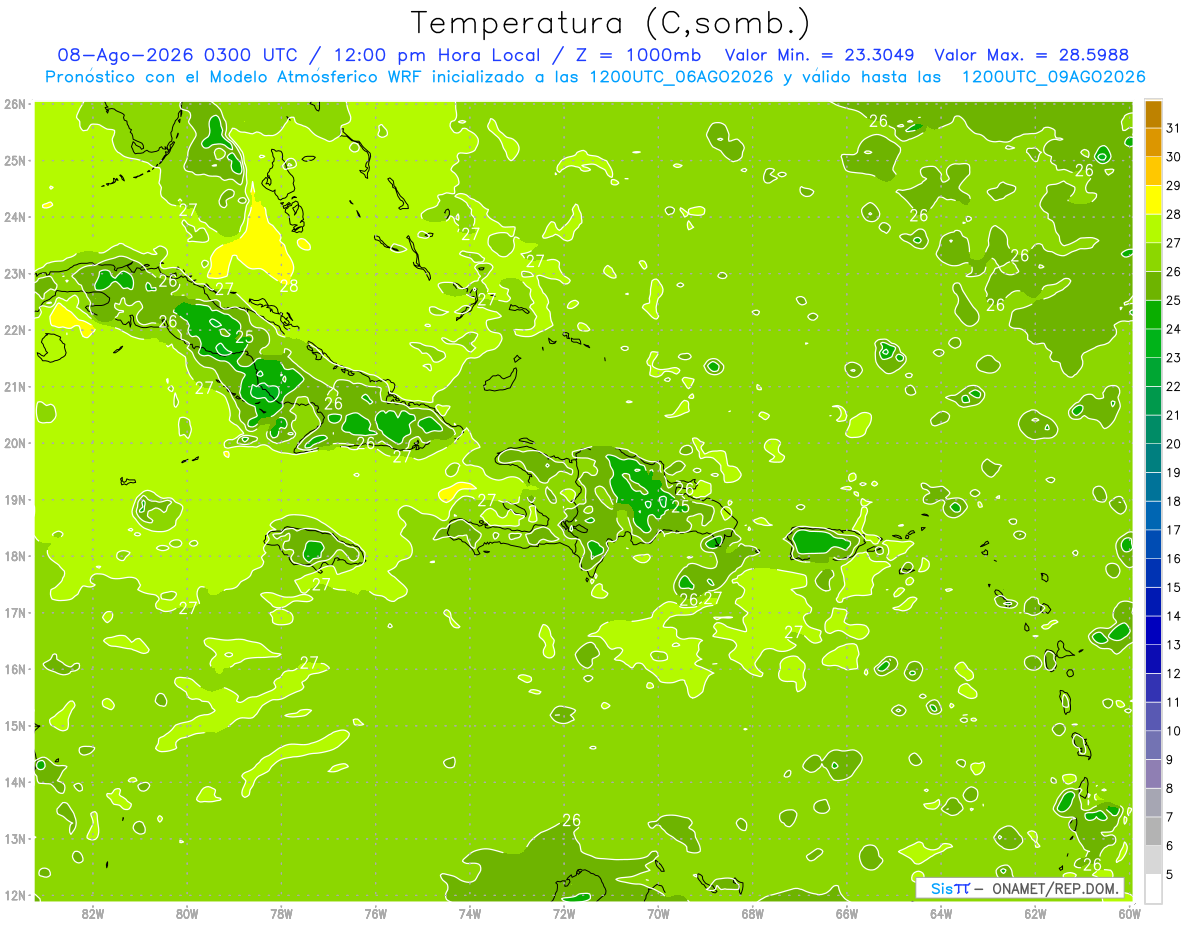Click the 12N latitude axis label
1200x927 pixels.
(14, 895)
